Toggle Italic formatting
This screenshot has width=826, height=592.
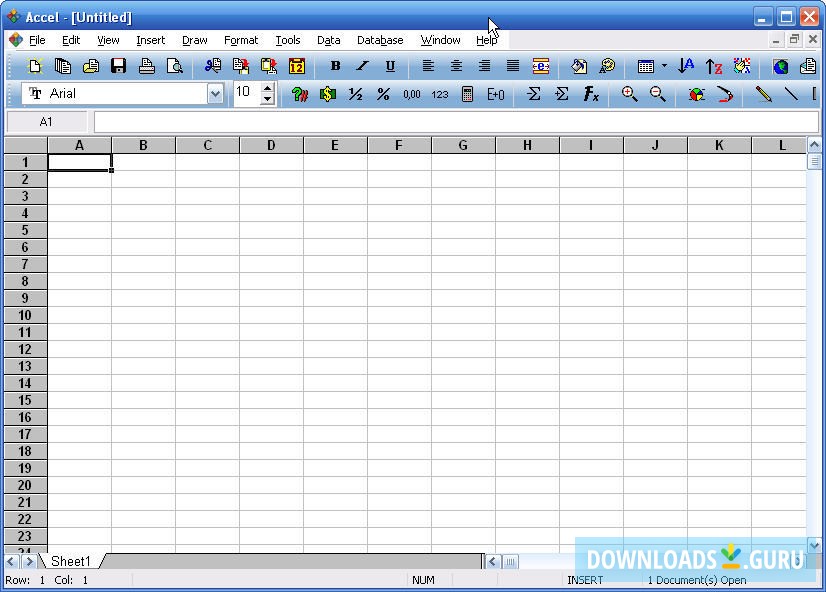(x=362, y=66)
